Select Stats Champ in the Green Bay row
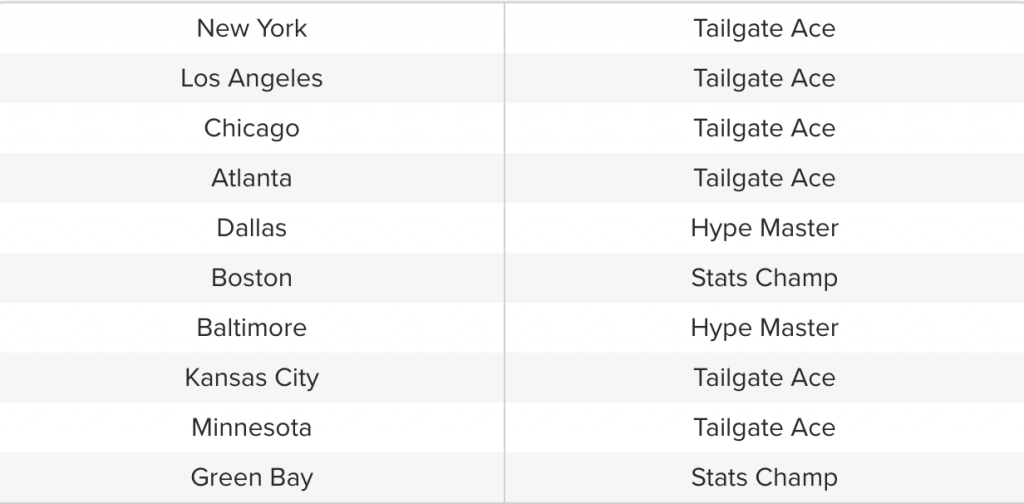Viewport: 1024px width, 504px height. point(764,478)
